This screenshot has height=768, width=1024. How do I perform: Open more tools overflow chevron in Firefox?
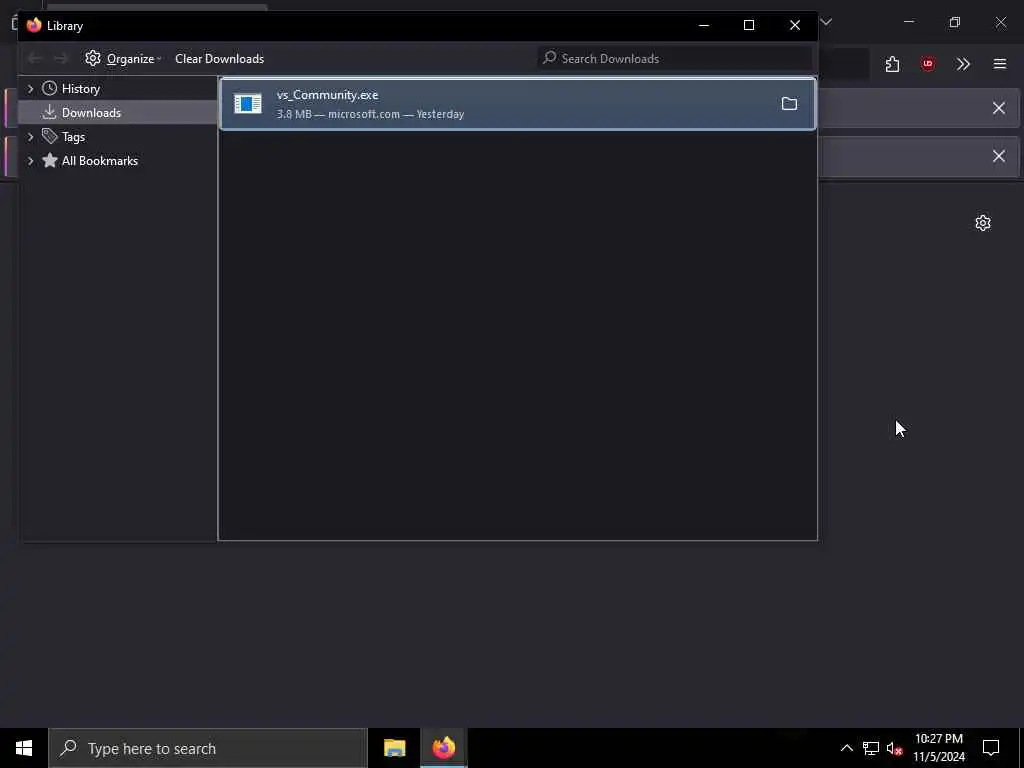963,64
